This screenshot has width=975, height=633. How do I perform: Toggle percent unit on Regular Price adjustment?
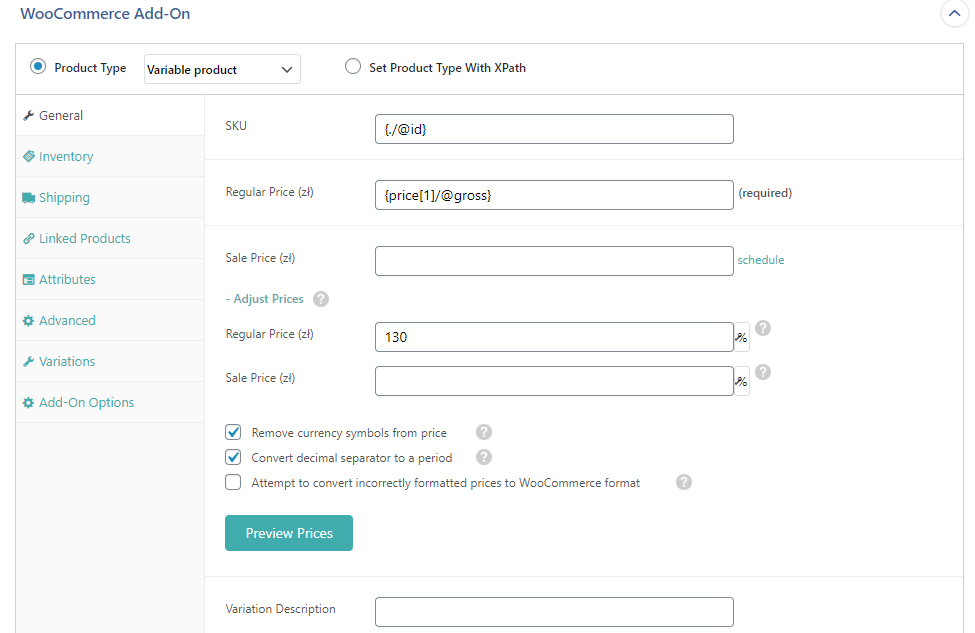point(742,338)
